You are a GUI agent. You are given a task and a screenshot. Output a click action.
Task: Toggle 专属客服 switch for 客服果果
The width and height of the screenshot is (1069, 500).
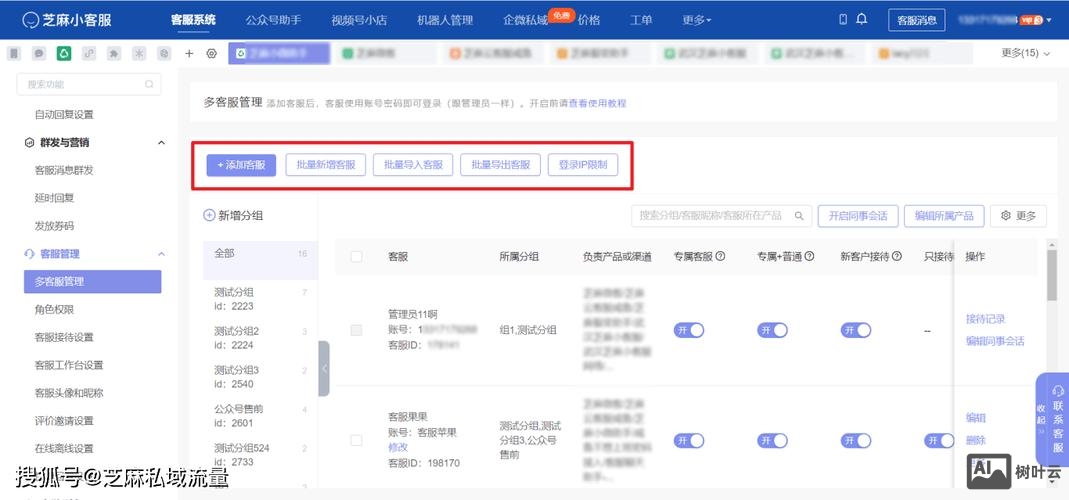(x=689, y=441)
